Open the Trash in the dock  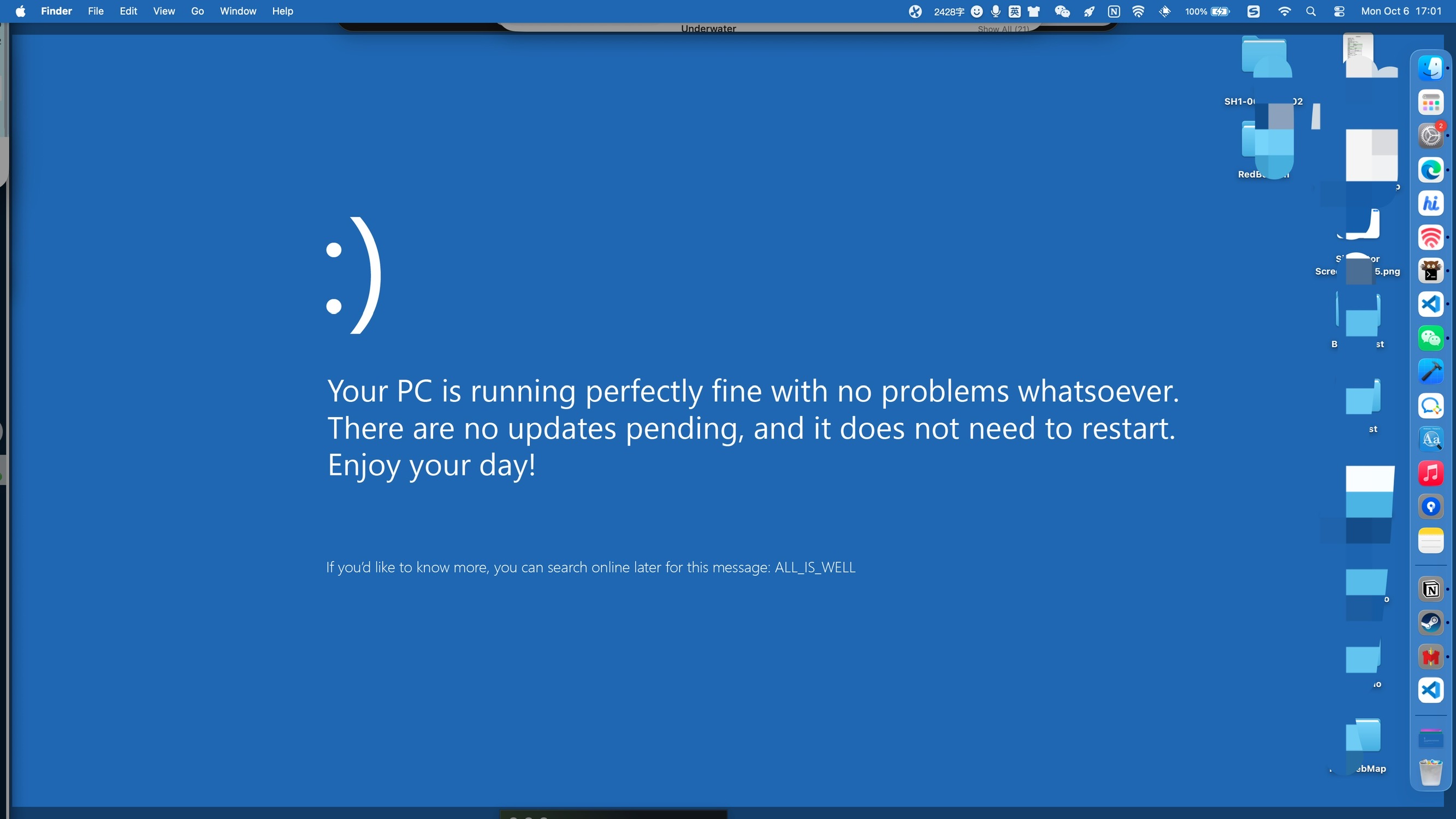(1430, 771)
